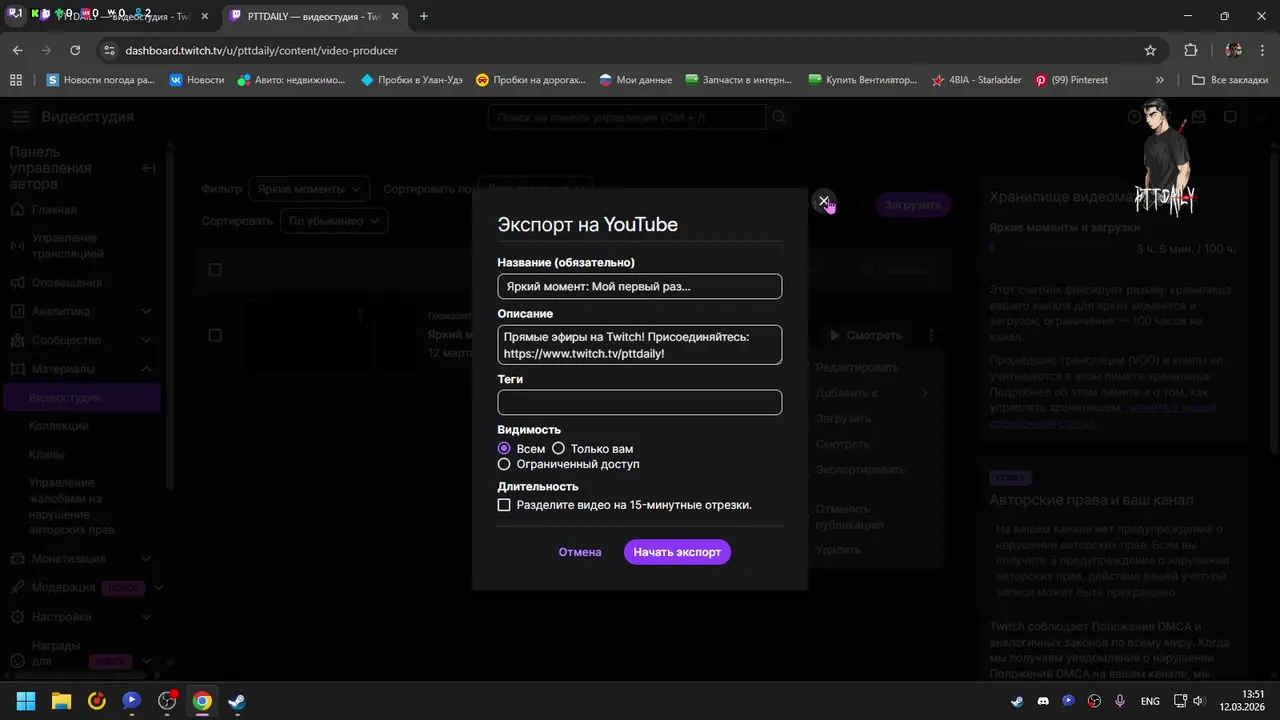
Task: Choose 'Экспортировать' in context menu
Action: click(860, 469)
